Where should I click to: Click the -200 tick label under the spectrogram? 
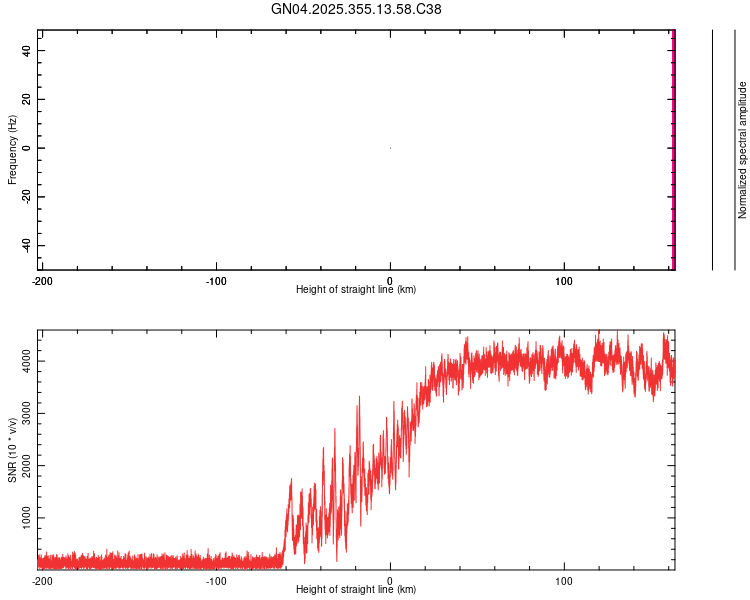click(42, 281)
